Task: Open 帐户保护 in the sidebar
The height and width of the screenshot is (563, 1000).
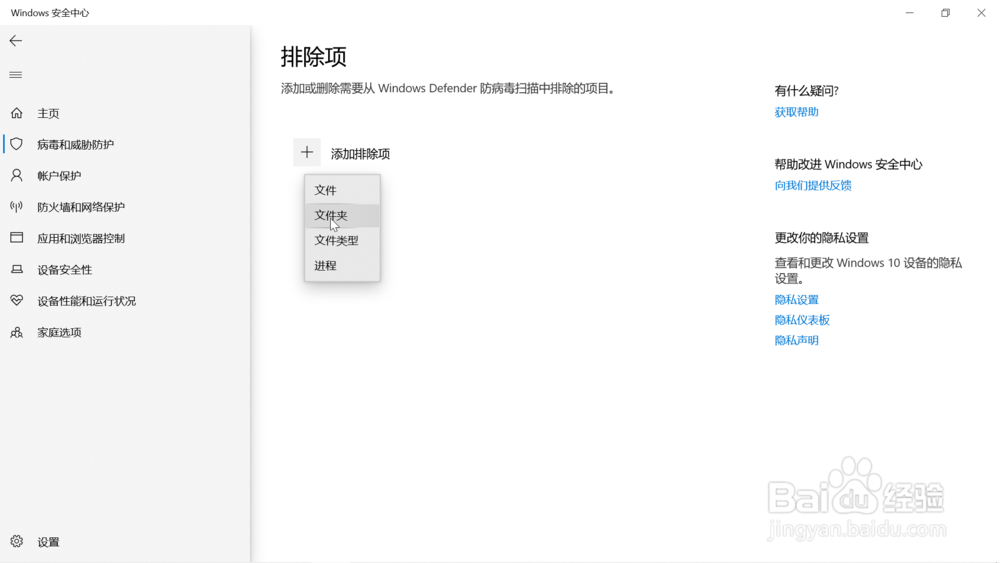Action: tap(59, 176)
